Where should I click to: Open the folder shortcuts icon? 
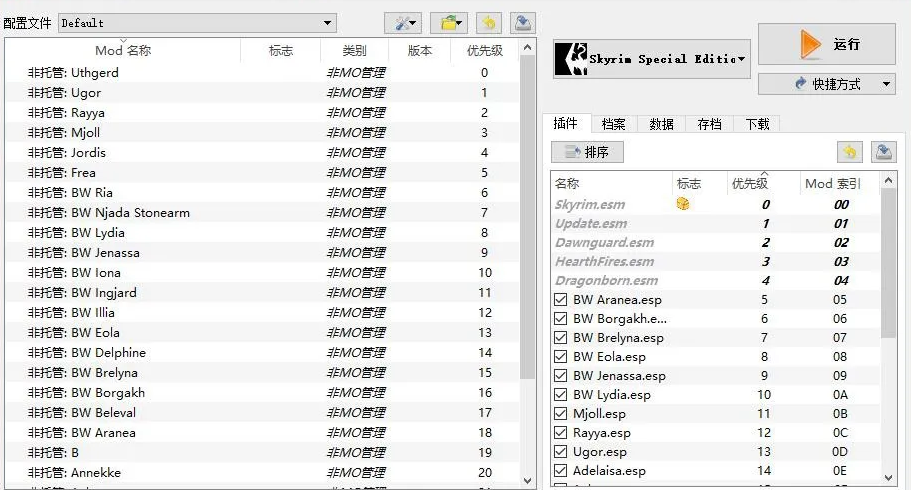point(449,23)
